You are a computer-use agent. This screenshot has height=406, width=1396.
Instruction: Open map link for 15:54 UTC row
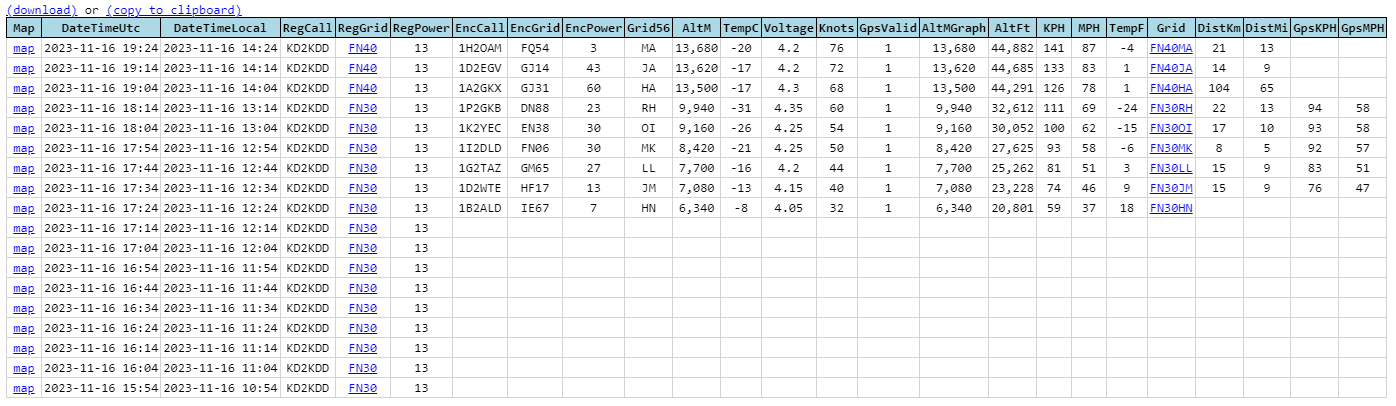(23, 388)
